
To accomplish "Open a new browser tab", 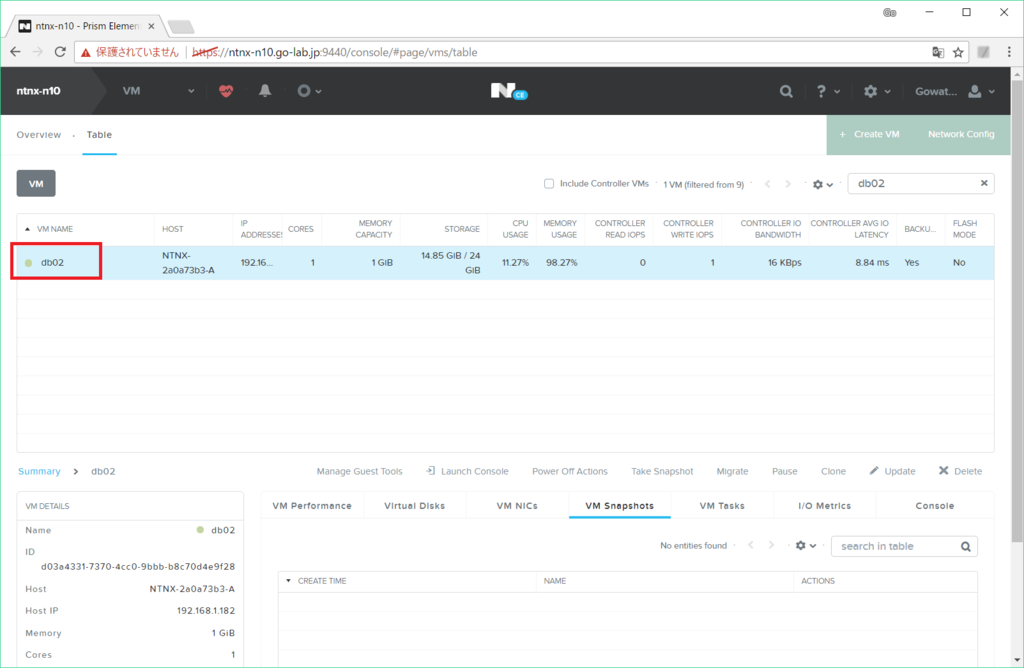I will (x=181, y=27).
